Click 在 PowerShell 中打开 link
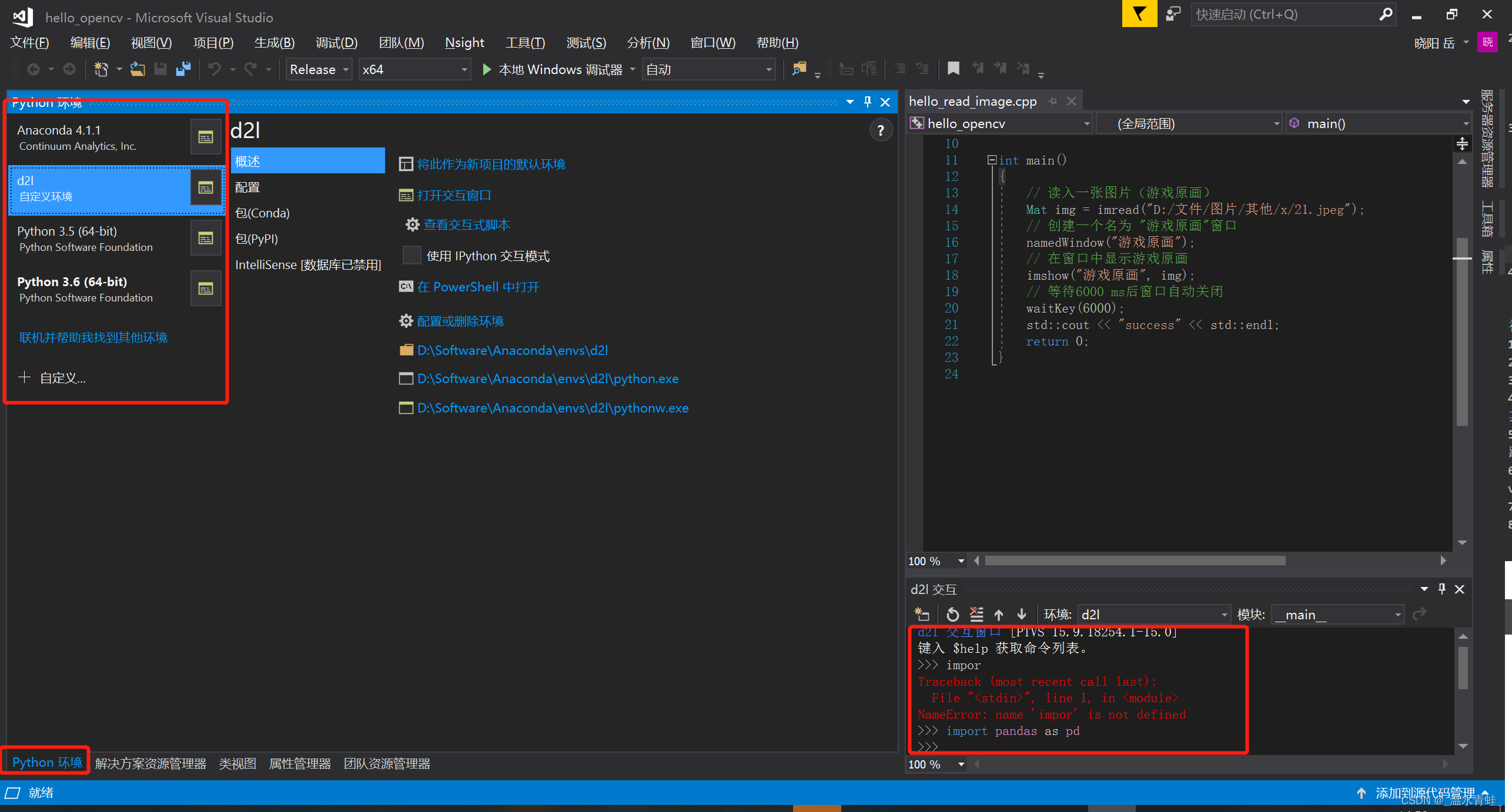 (477, 287)
